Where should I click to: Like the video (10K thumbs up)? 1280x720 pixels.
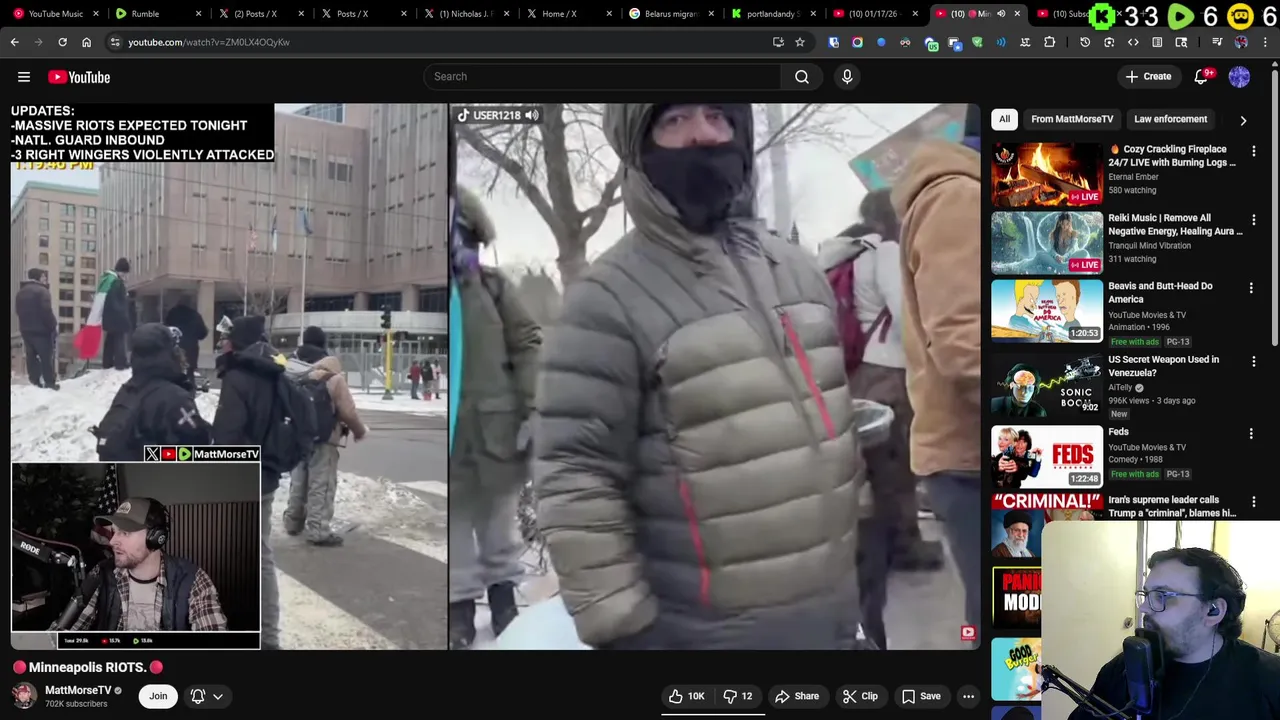pos(686,696)
